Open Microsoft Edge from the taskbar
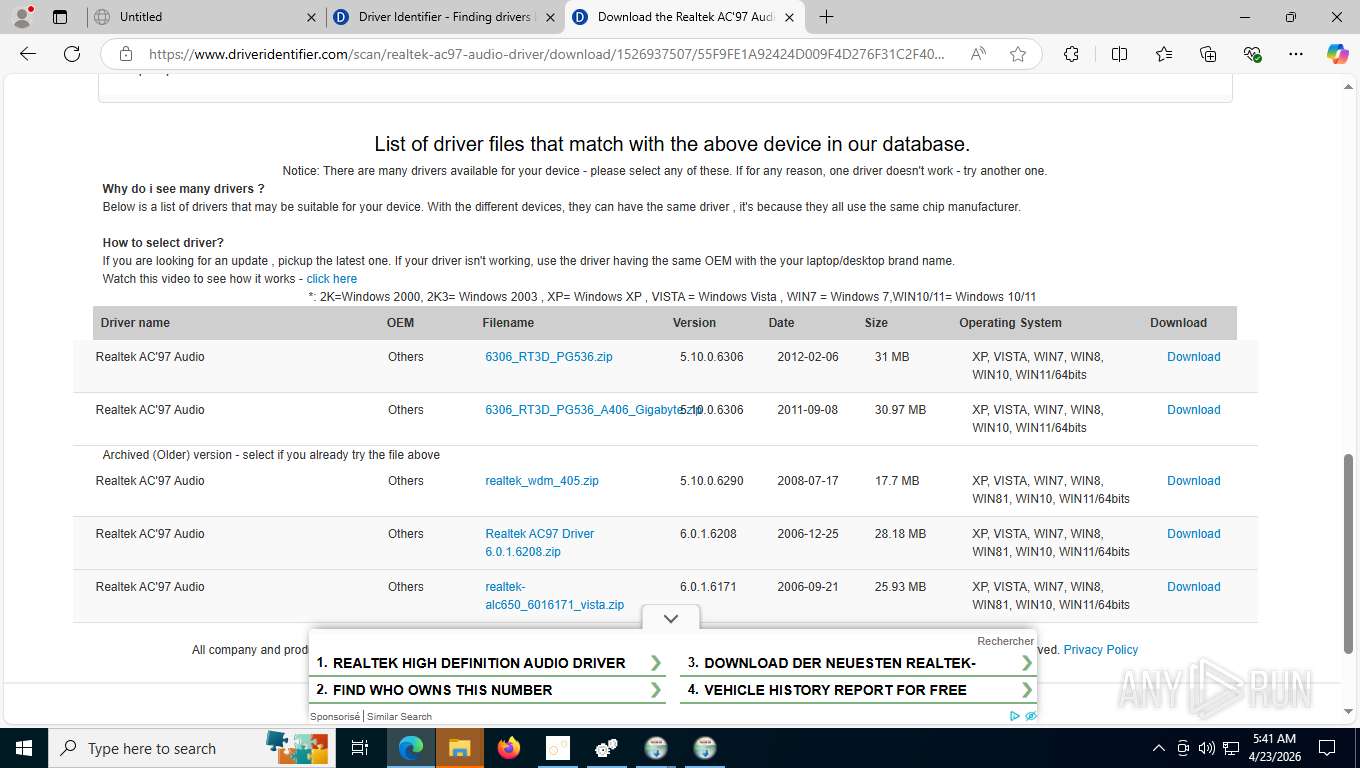The image size is (1360, 768). (411, 748)
